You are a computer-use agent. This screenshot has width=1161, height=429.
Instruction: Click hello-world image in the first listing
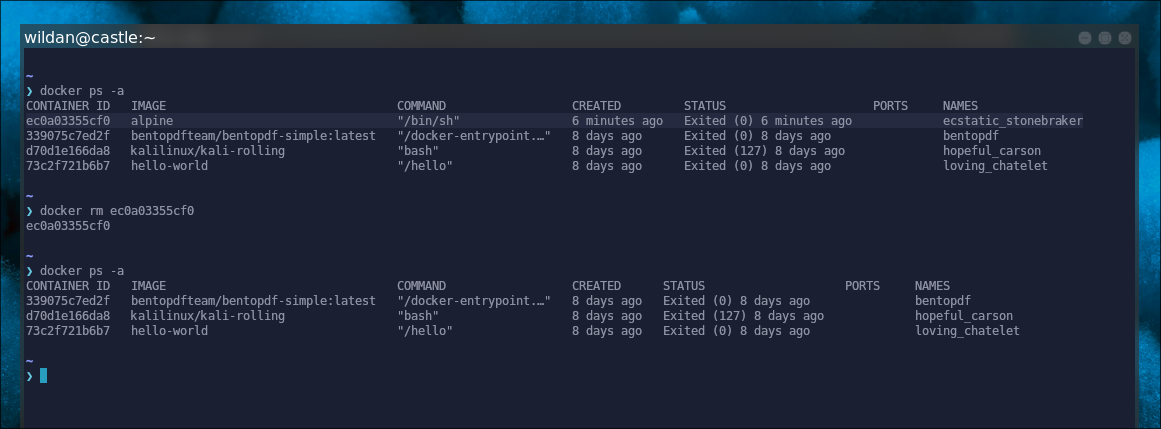click(x=169, y=166)
